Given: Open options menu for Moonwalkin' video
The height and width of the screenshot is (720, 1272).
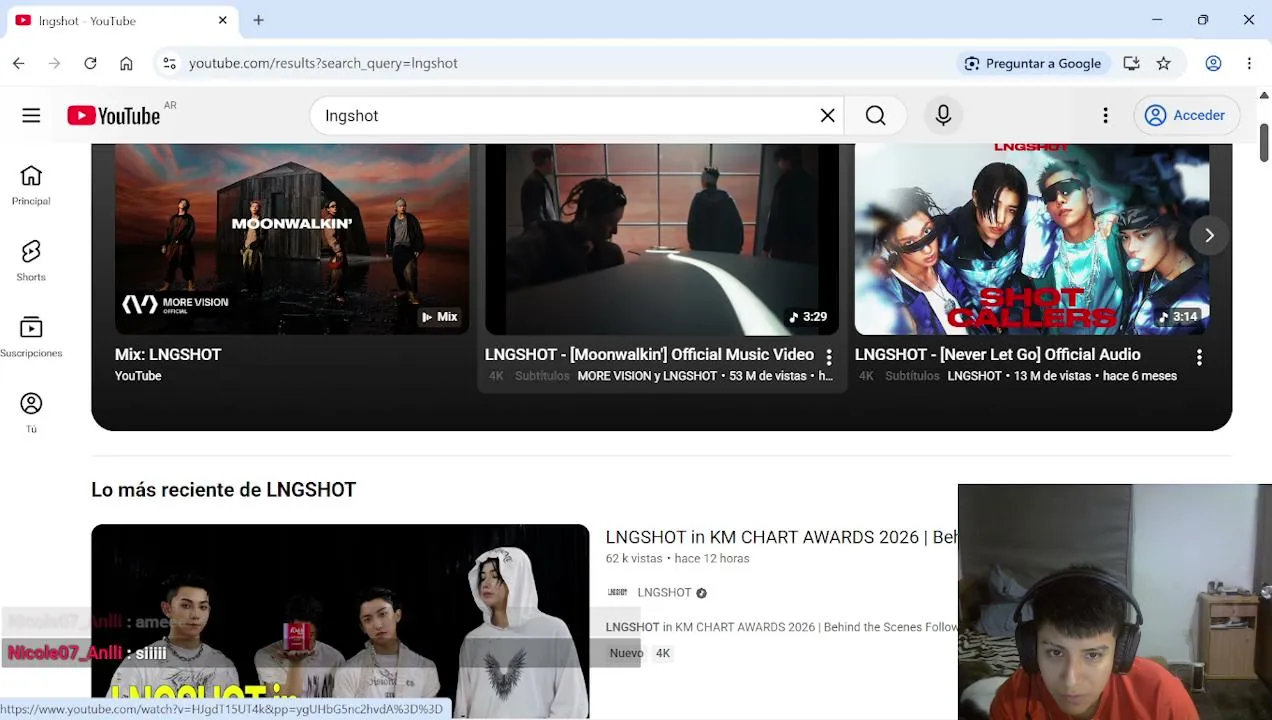Looking at the screenshot, I should (x=828, y=357).
